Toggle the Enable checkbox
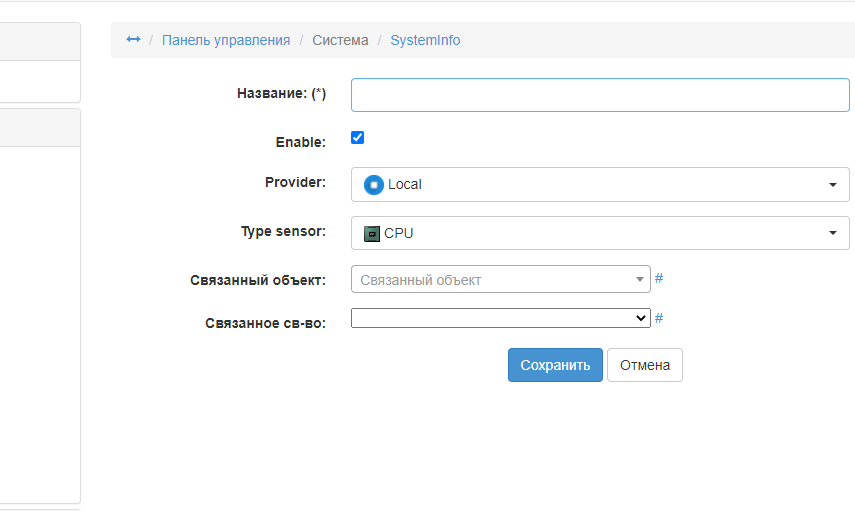This screenshot has width=855, height=511. click(x=358, y=138)
